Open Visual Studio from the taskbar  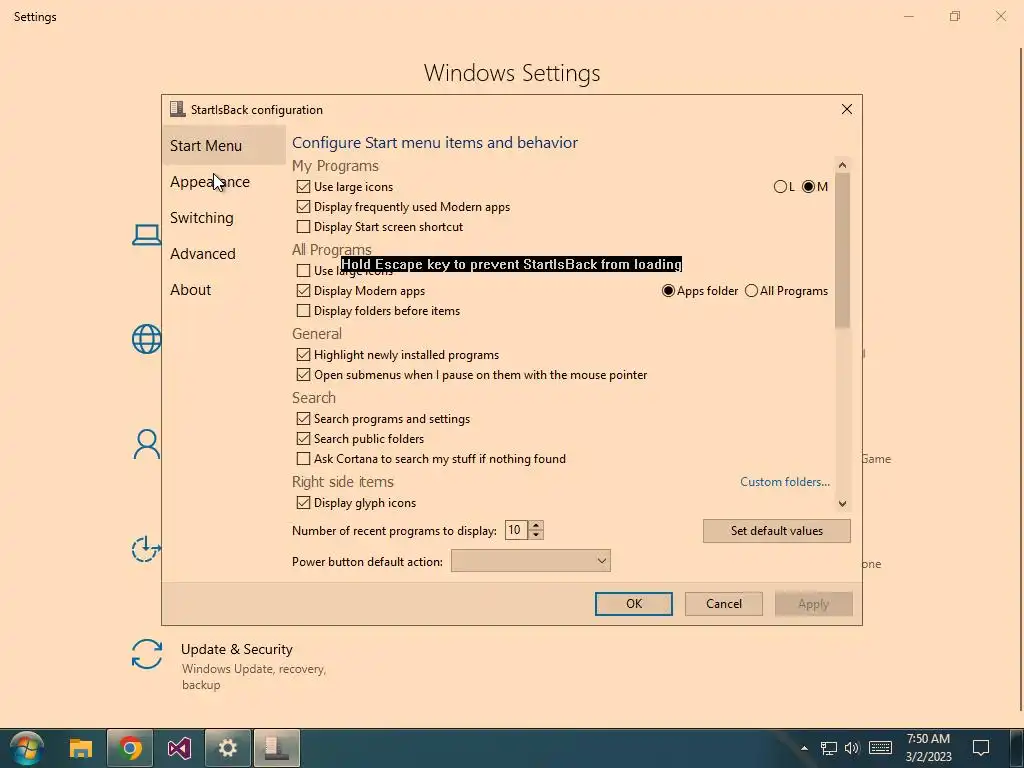[x=179, y=748]
